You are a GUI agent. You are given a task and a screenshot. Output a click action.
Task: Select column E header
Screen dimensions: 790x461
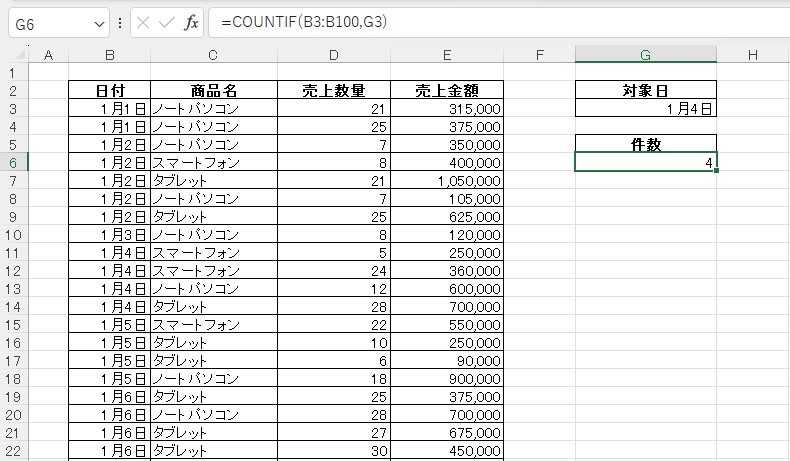click(x=447, y=55)
